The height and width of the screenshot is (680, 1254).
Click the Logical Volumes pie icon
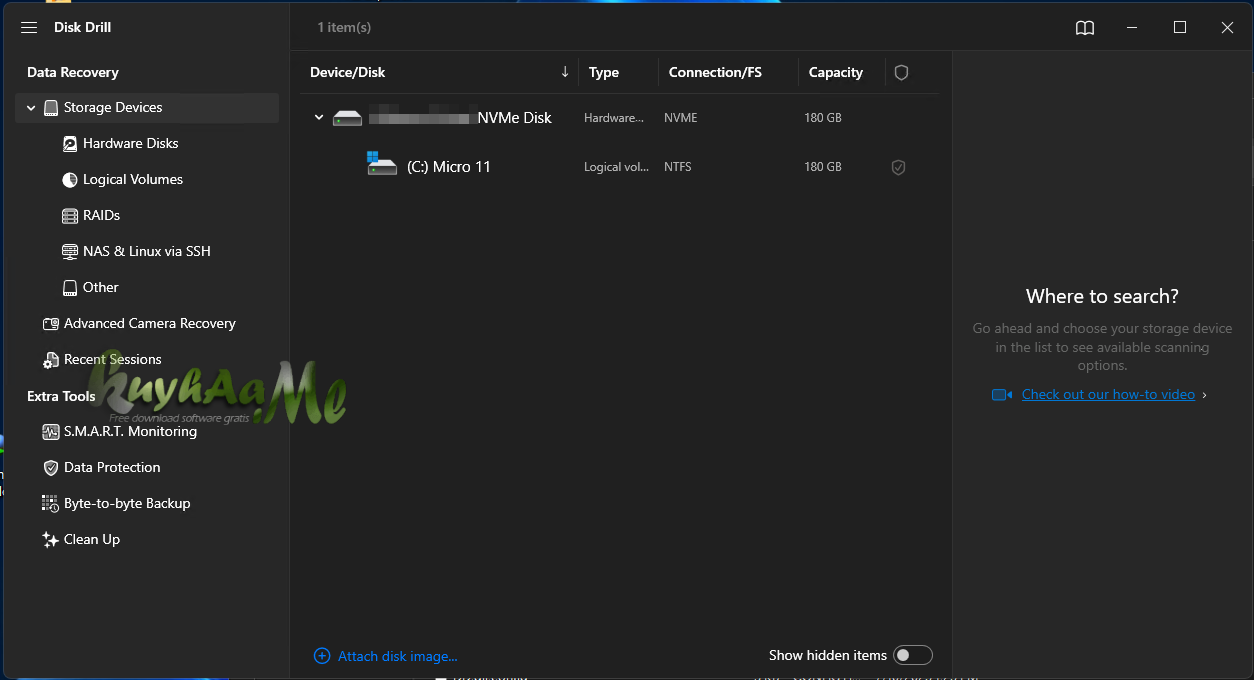(x=70, y=180)
